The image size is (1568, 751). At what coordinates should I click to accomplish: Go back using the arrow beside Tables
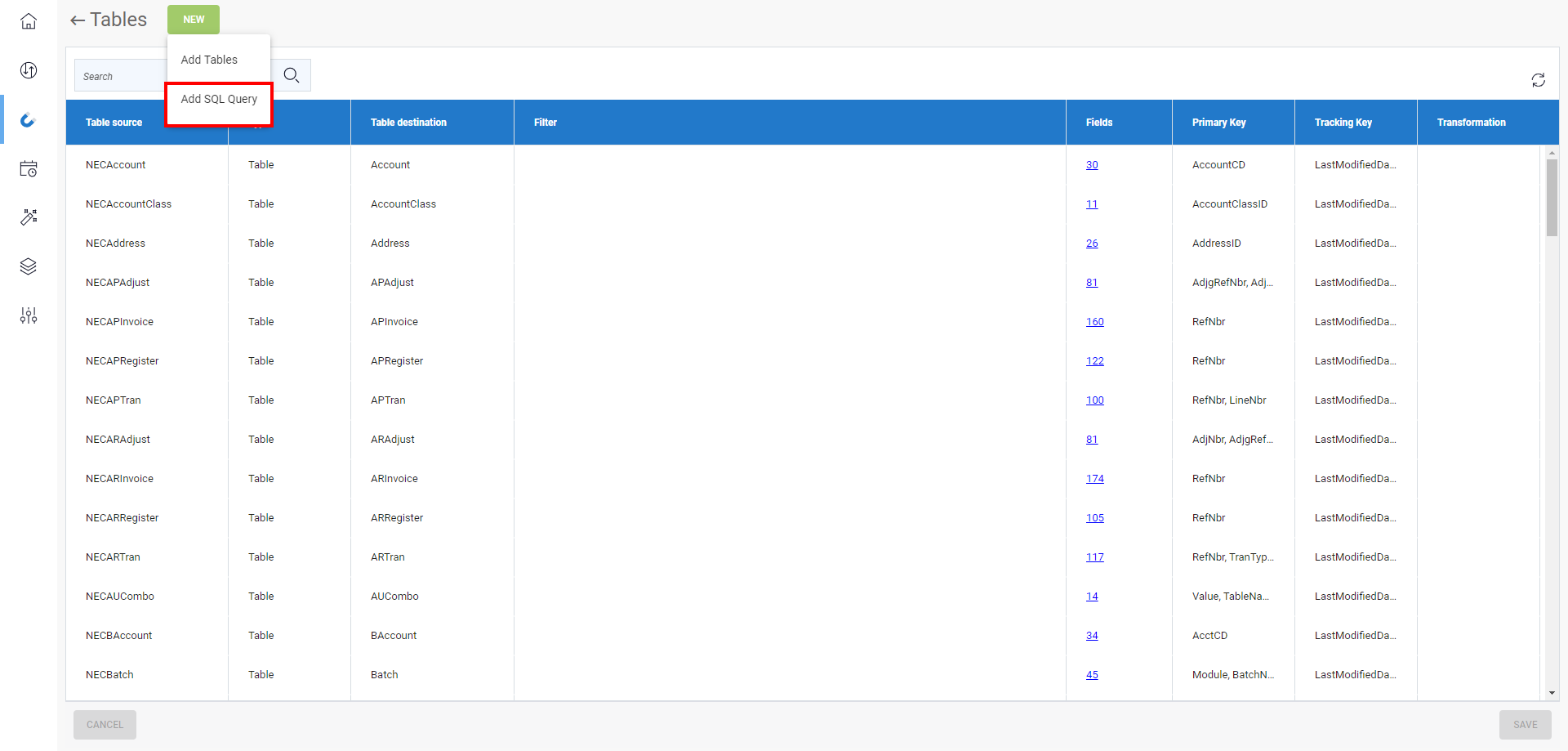[x=78, y=20]
